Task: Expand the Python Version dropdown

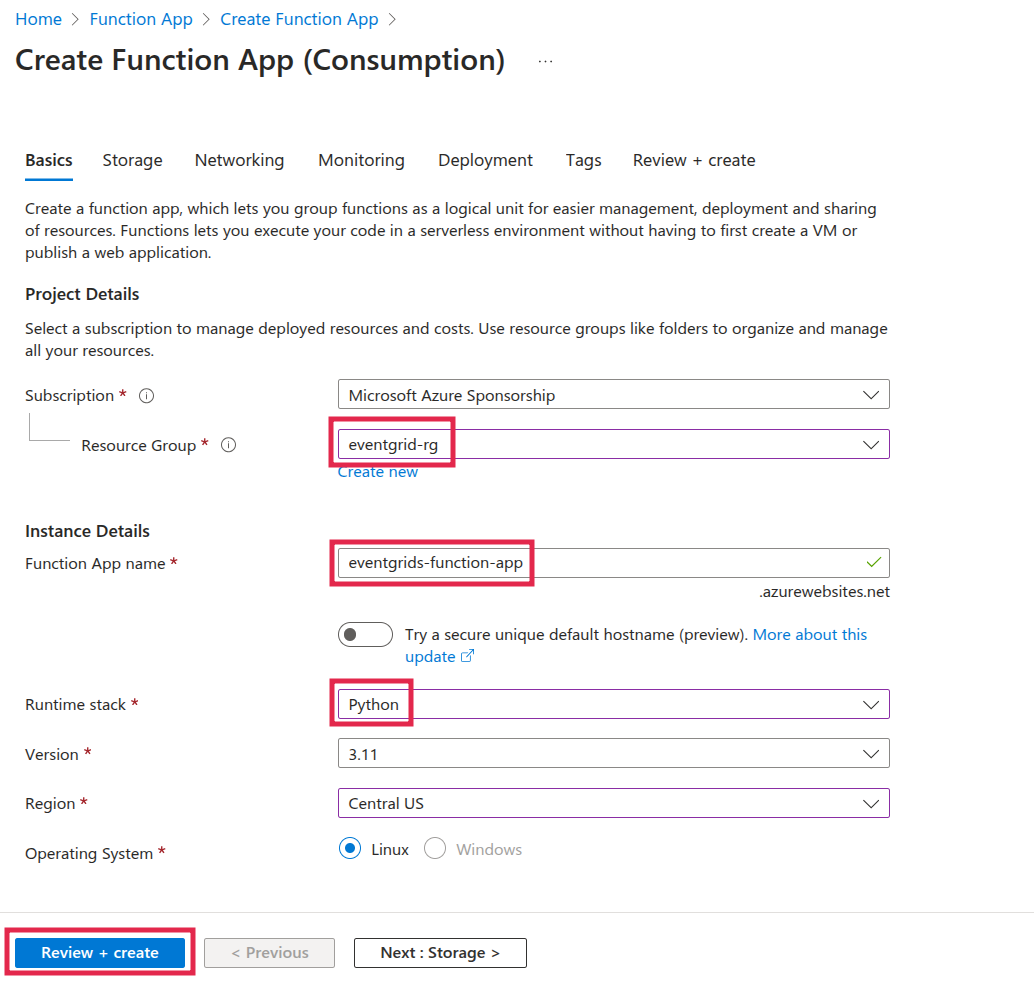Action: click(612, 754)
